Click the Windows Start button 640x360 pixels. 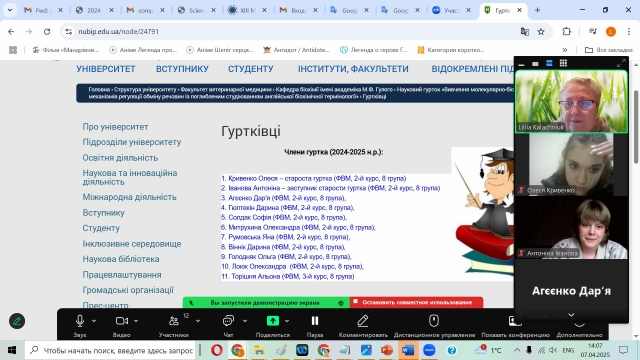click(12, 350)
